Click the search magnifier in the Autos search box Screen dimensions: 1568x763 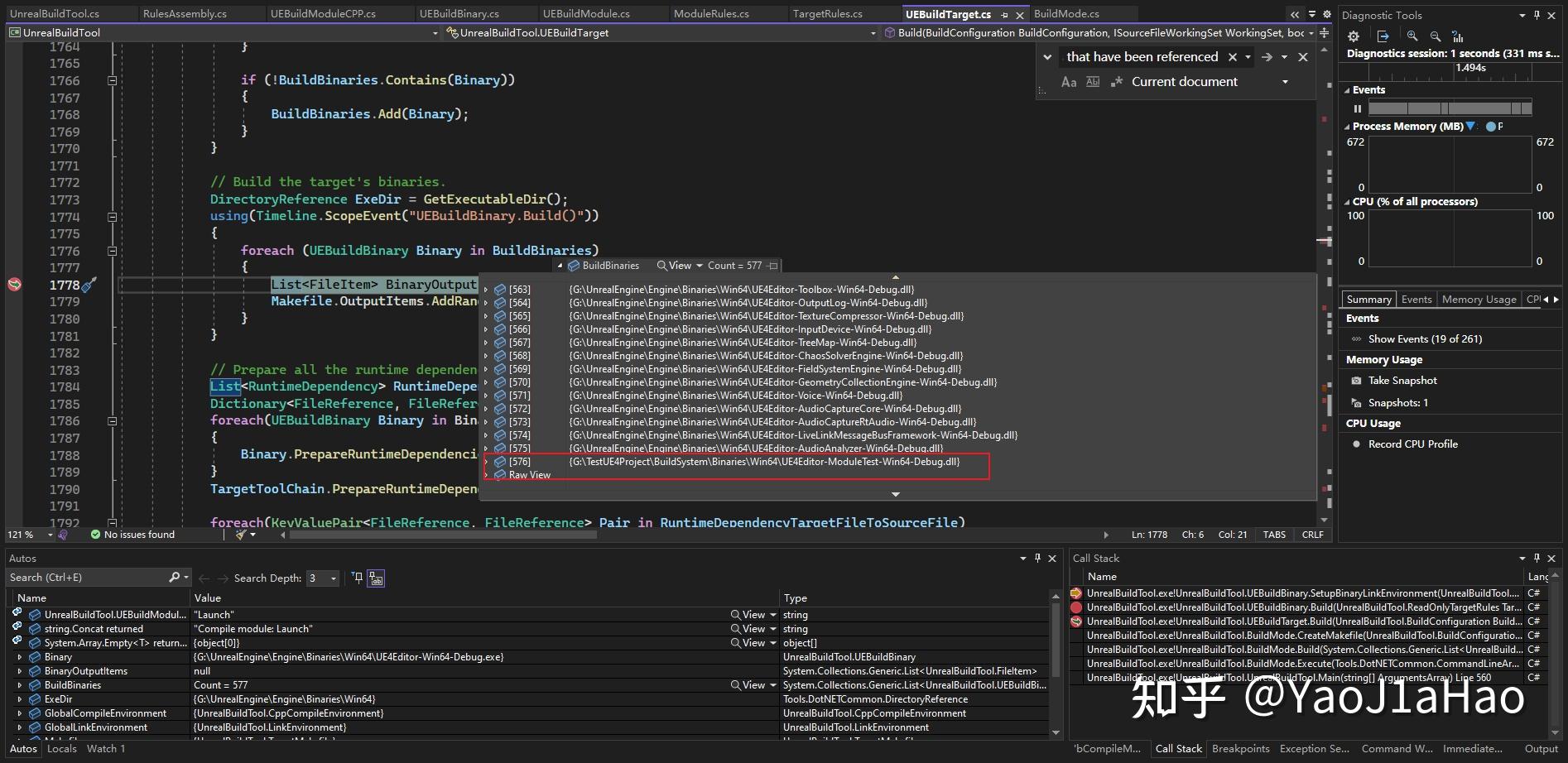click(175, 577)
